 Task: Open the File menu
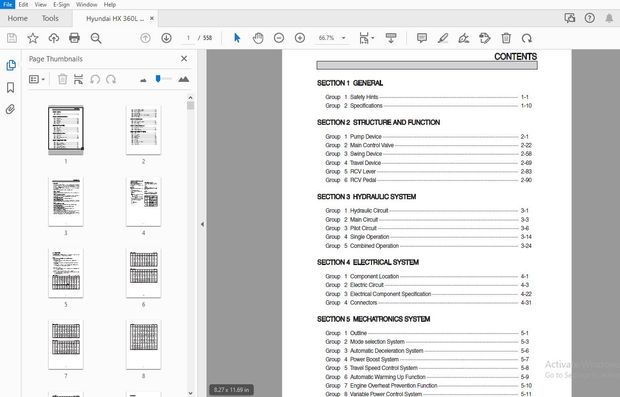point(8,4)
